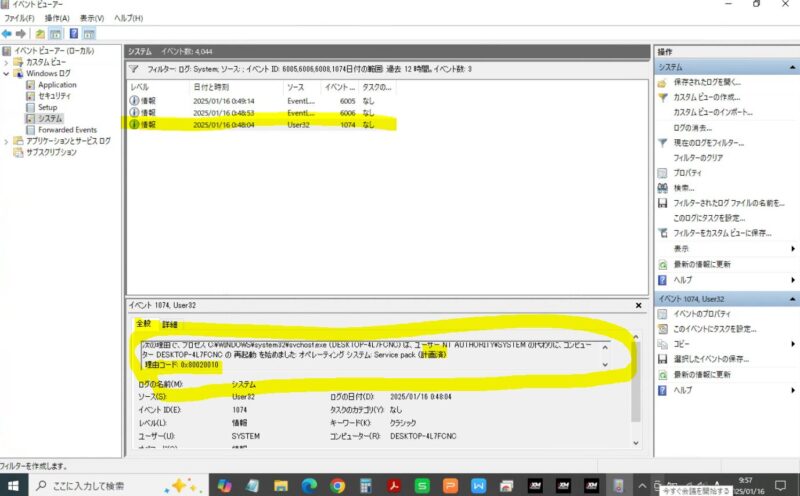Click the copy icon beside コピー
This screenshot has width=800, height=496.
pos(662,344)
